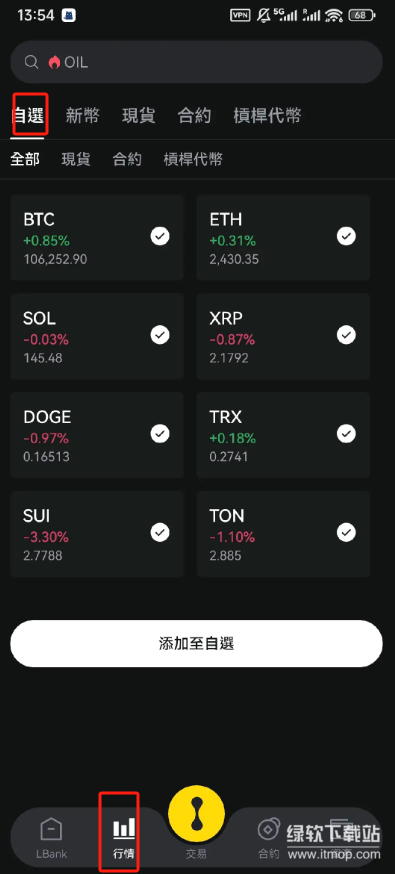395x874 pixels.
Task: Tap the DOGE coin card
Action: (97, 435)
